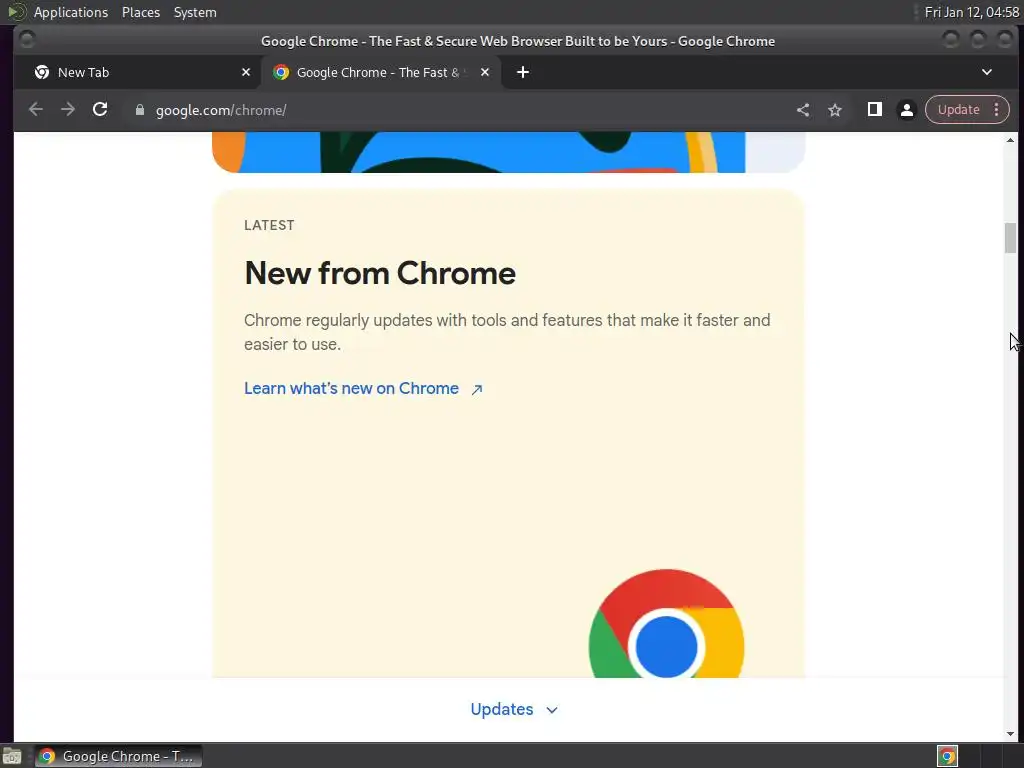Open tab search dropdown arrow
Viewport: 1024px width, 768px height.
point(987,72)
